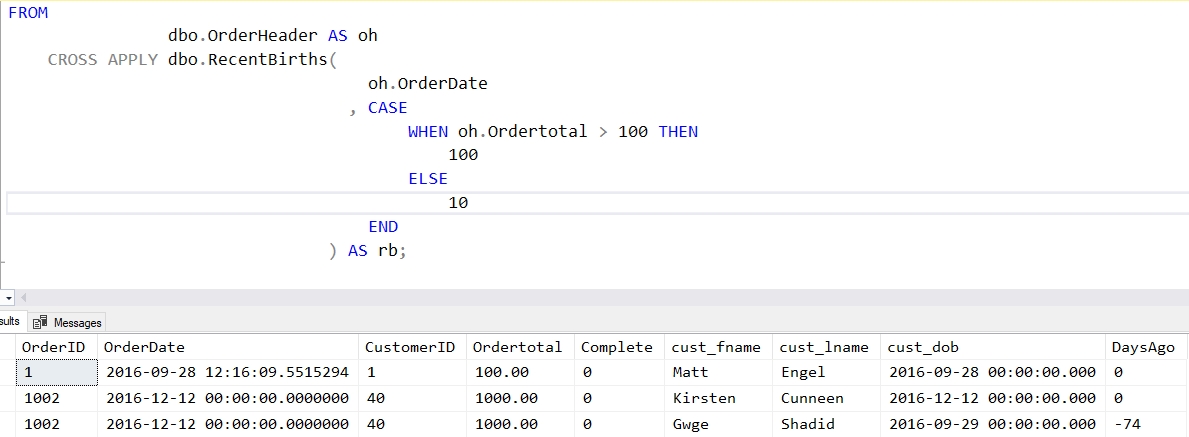Select the Complete column header
Screen dimensions: 1189x437
click(x=619, y=347)
